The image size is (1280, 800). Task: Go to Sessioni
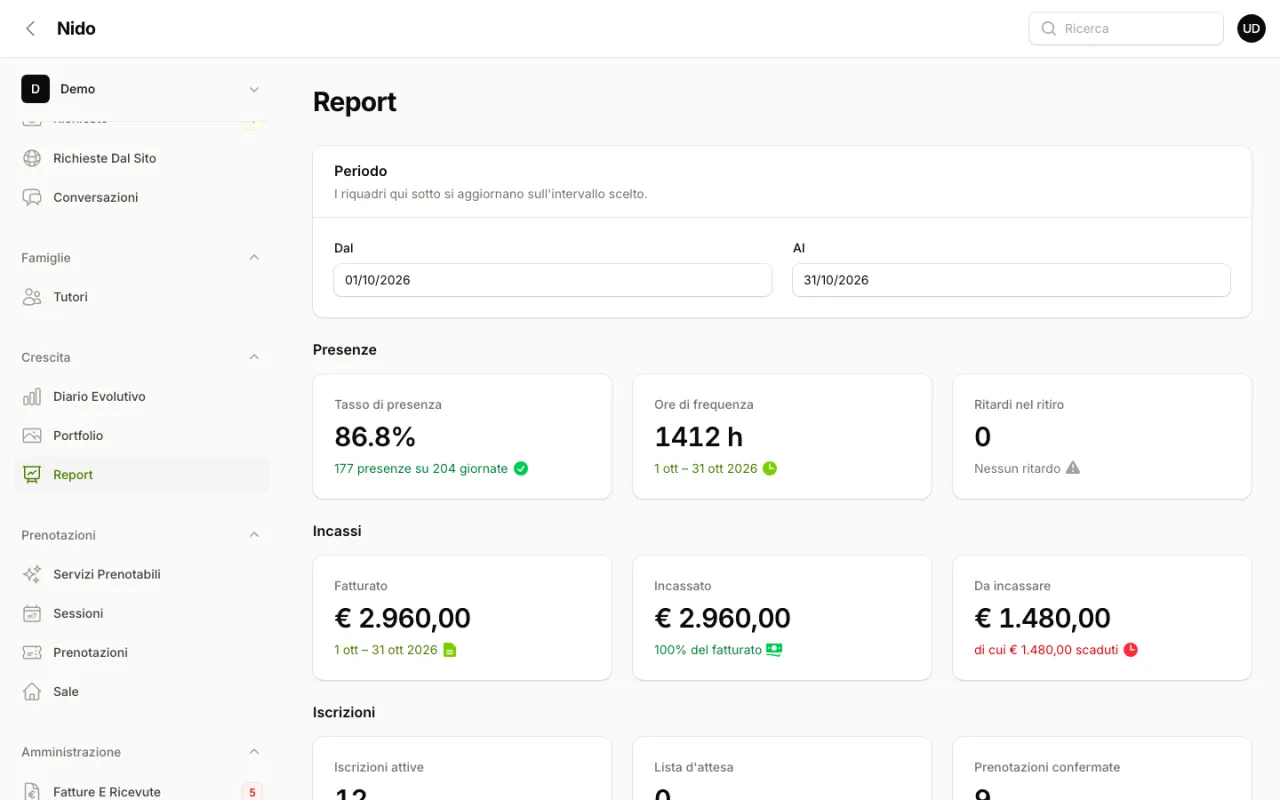pyautogui.click(x=142, y=613)
